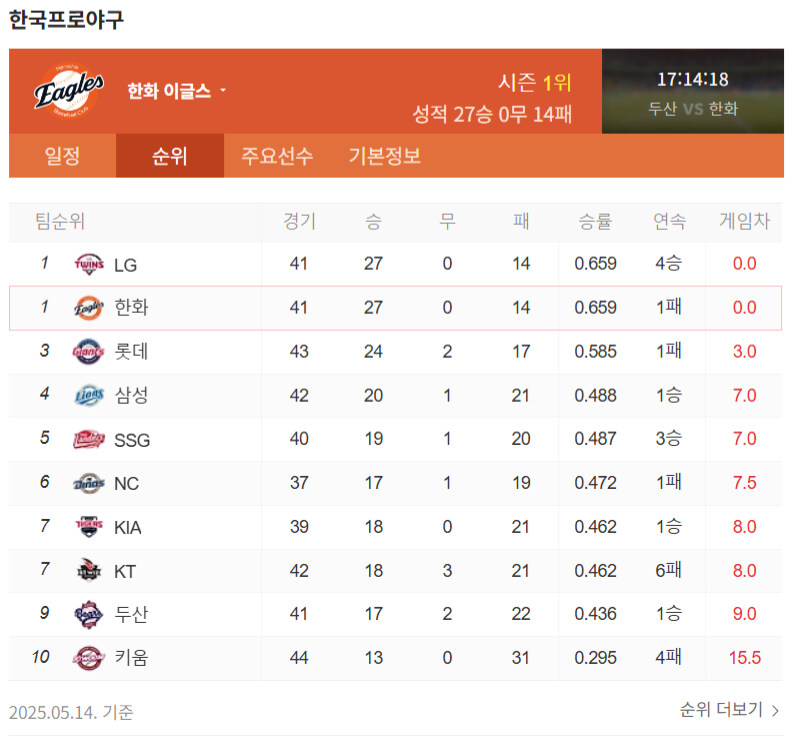Click the KT Wiz team logo

pyautogui.click(x=89, y=570)
